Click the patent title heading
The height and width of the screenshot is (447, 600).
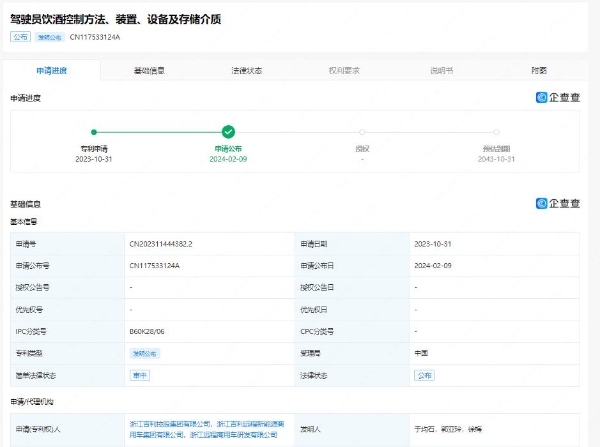pos(116,19)
